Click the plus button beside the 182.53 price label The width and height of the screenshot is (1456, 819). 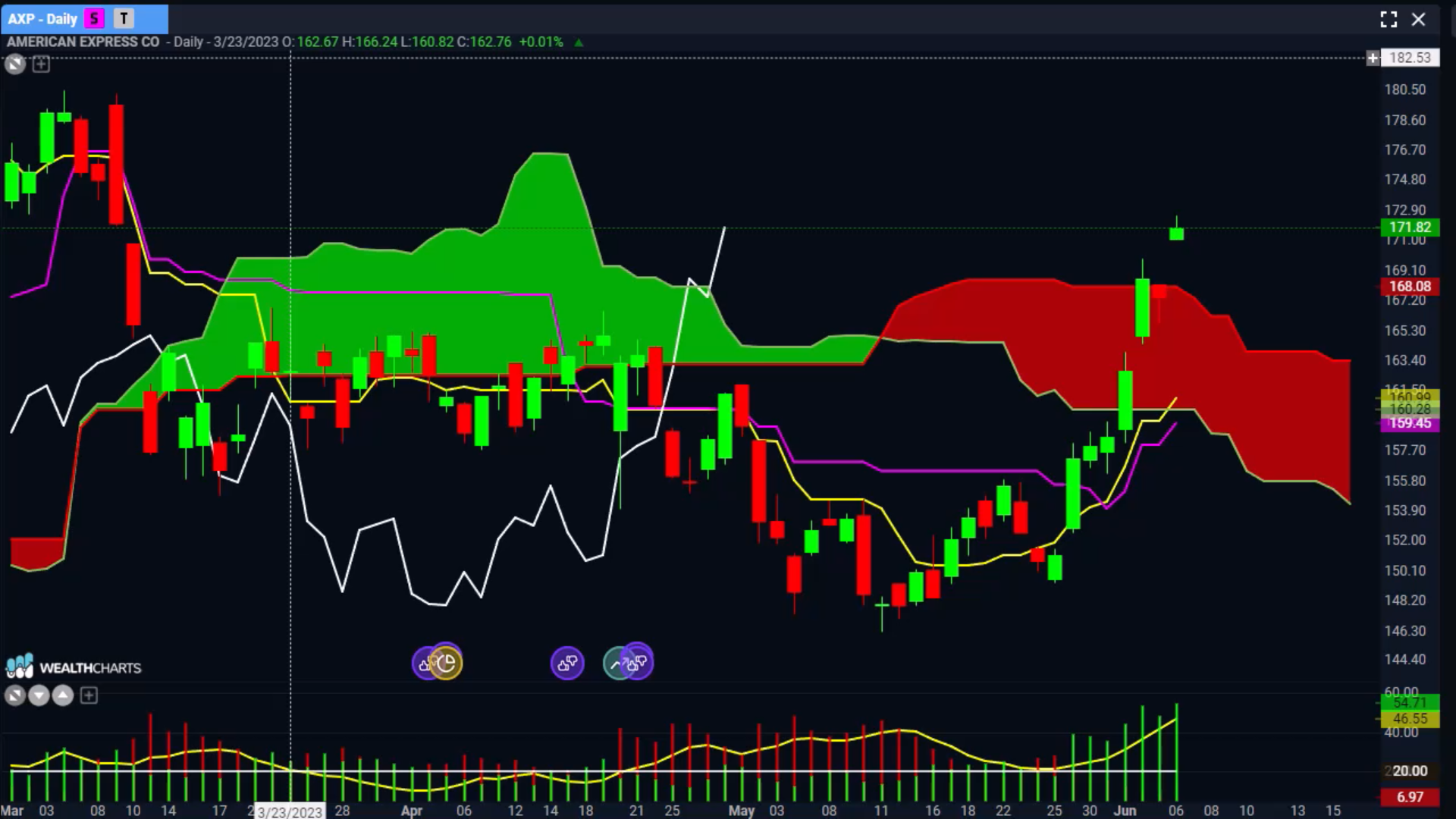tap(1373, 58)
